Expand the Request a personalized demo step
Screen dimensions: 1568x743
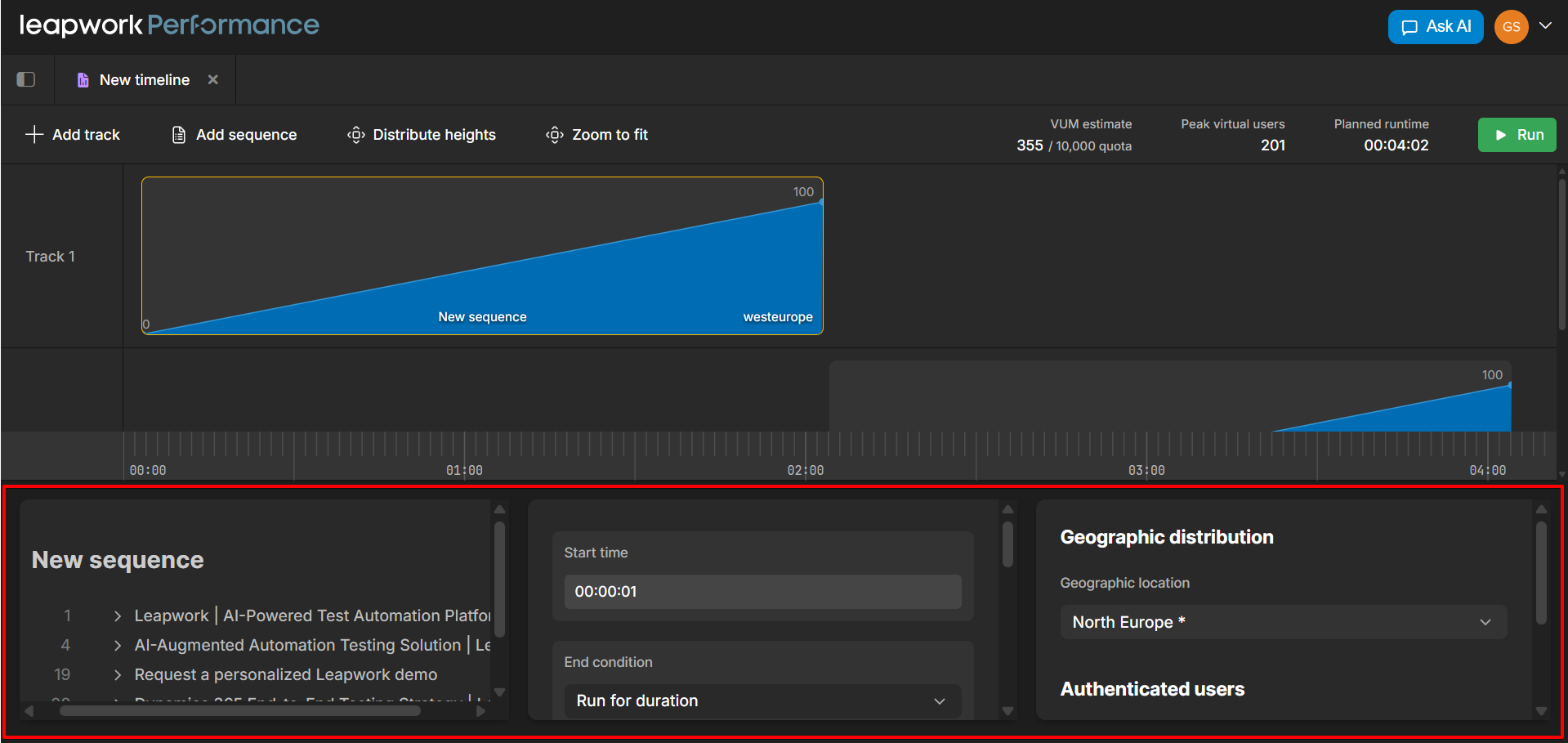118,675
